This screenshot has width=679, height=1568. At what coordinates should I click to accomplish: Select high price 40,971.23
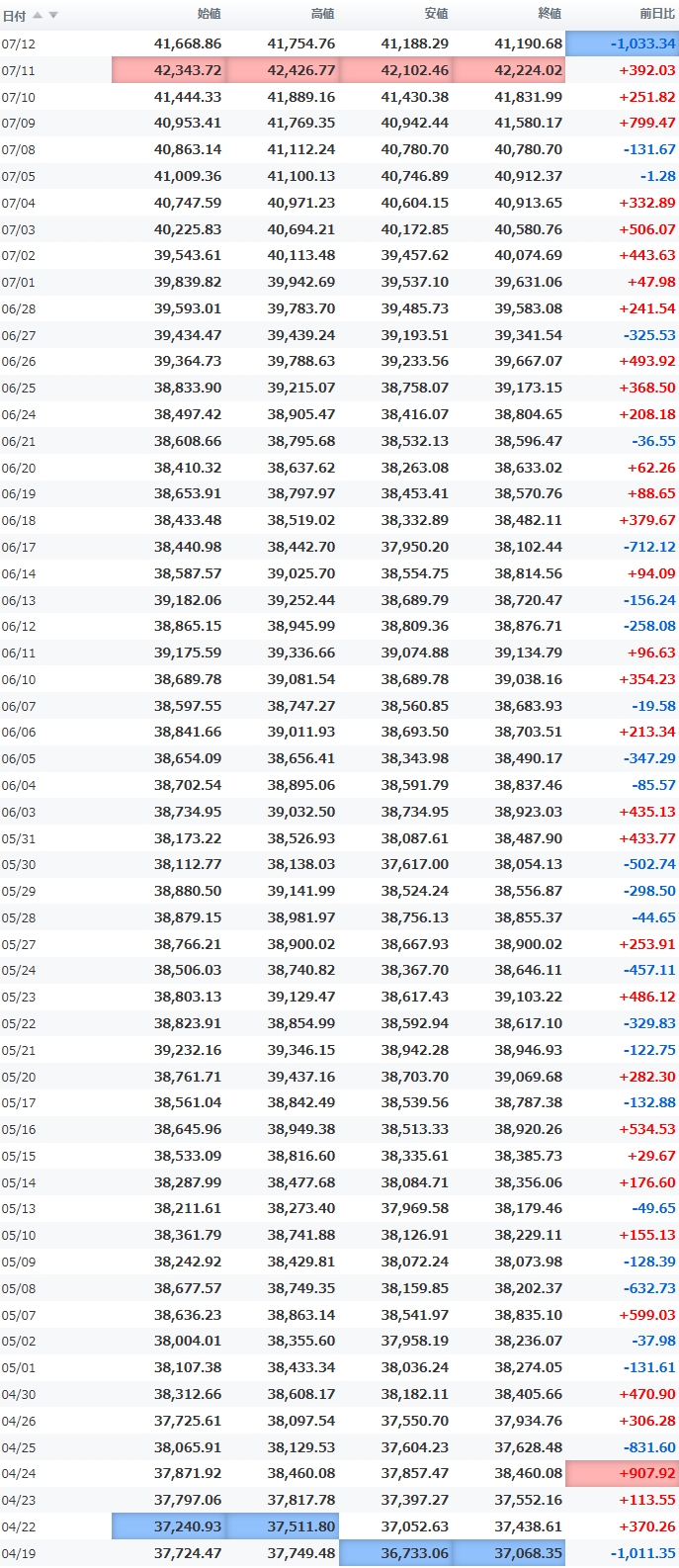[301, 203]
